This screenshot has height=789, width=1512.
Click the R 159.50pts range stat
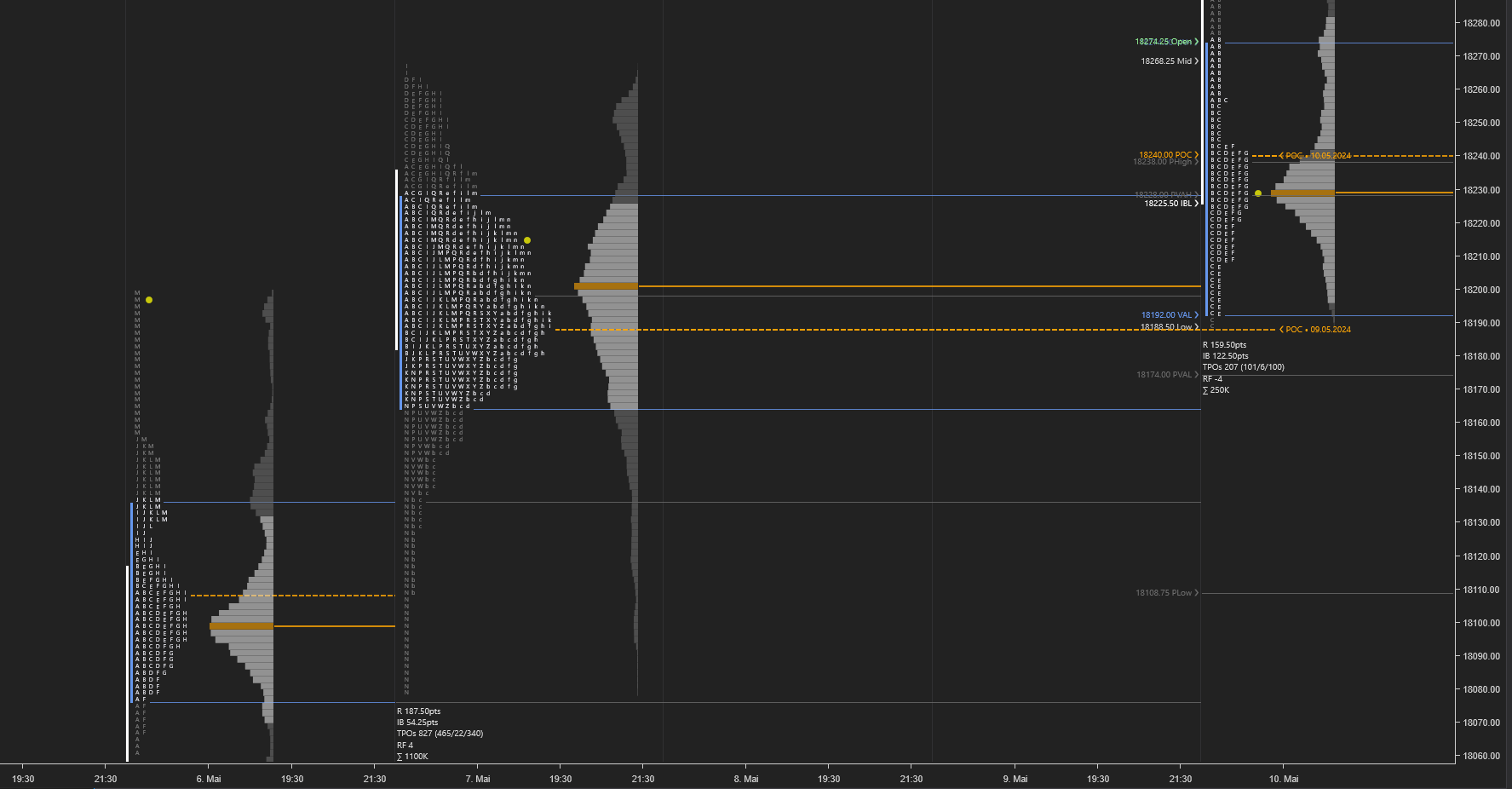coord(1224,345)
